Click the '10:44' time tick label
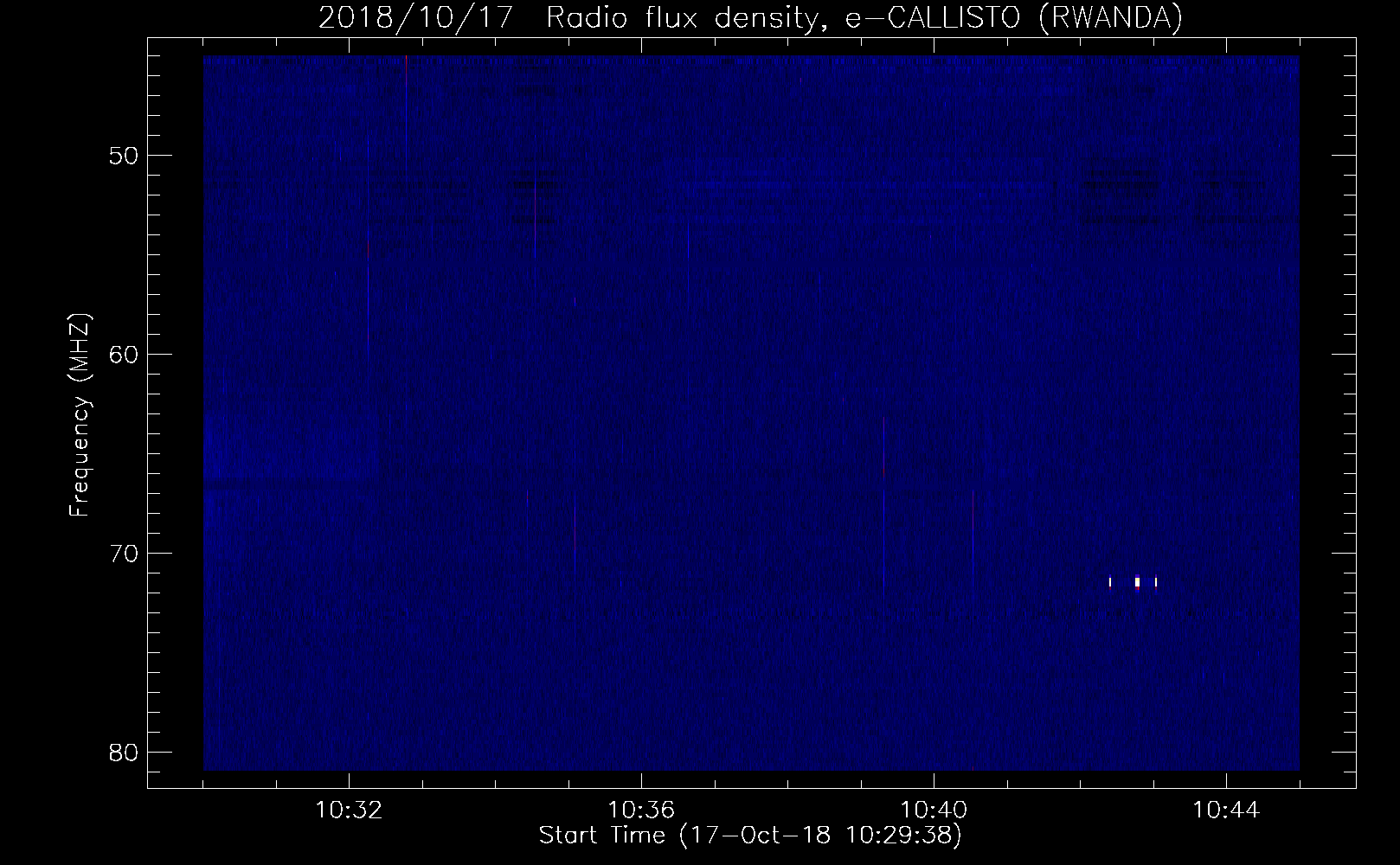 [1226, 811]
